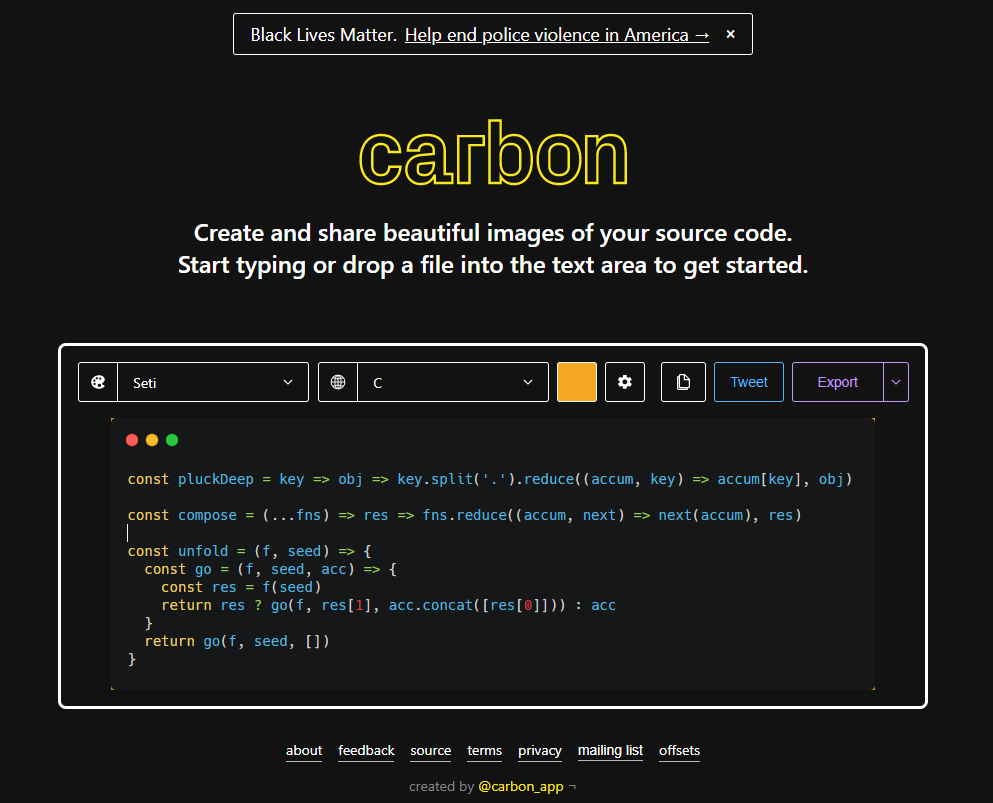The height and width of the screenshot is (803, 993).
Task: Open the terms footer link
Action: pyautogui.click(x=484, y=750)
